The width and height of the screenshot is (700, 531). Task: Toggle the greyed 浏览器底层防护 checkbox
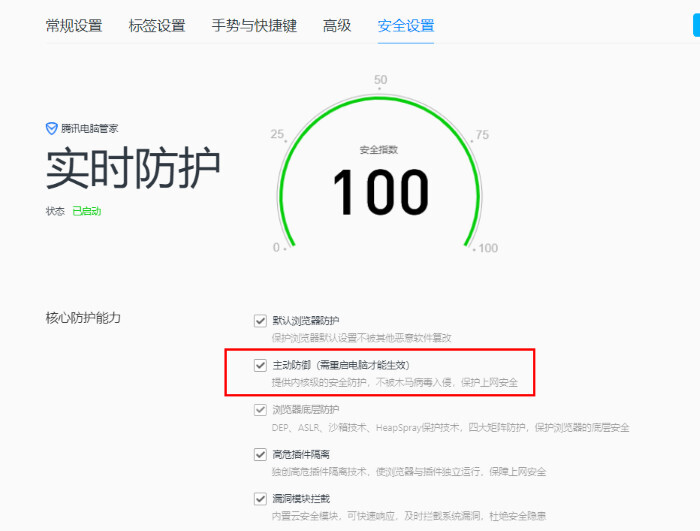click(261, 410)
